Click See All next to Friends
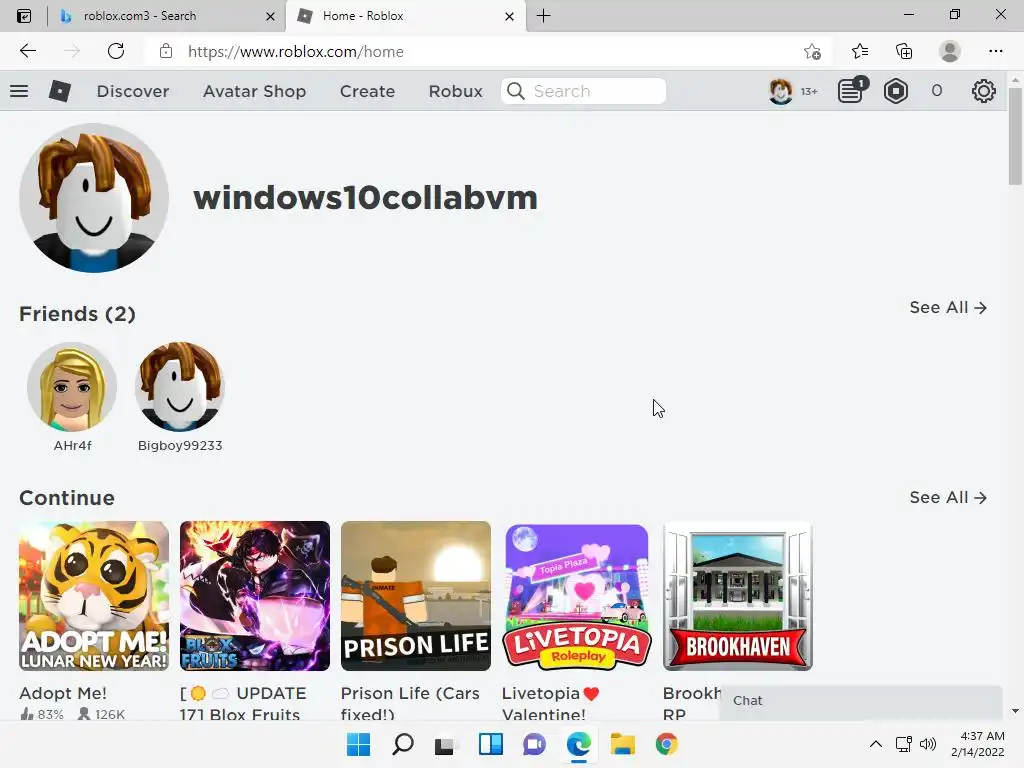This screenshot has width=1024, height=768. (x=948, y=308)
